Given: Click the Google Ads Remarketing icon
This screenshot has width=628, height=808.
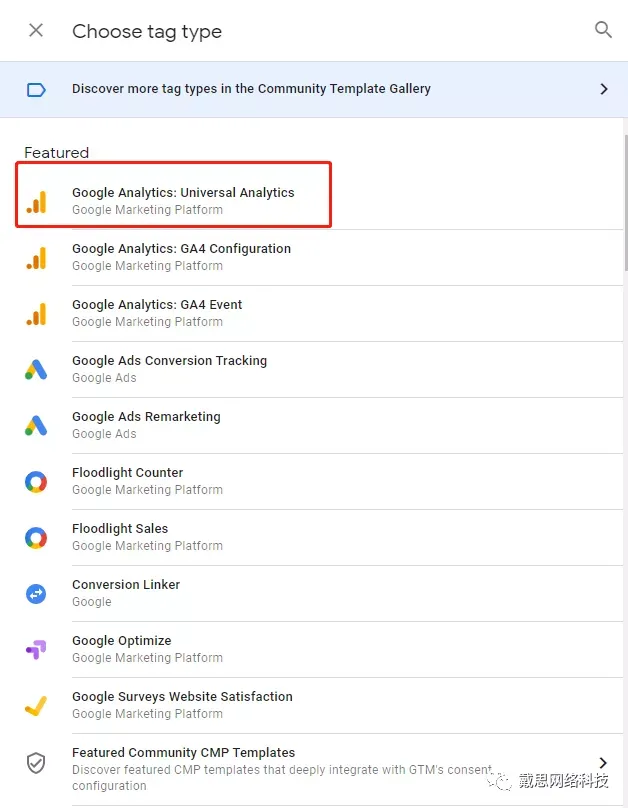Looking at the screenshot, I should [x=36, y=426].
